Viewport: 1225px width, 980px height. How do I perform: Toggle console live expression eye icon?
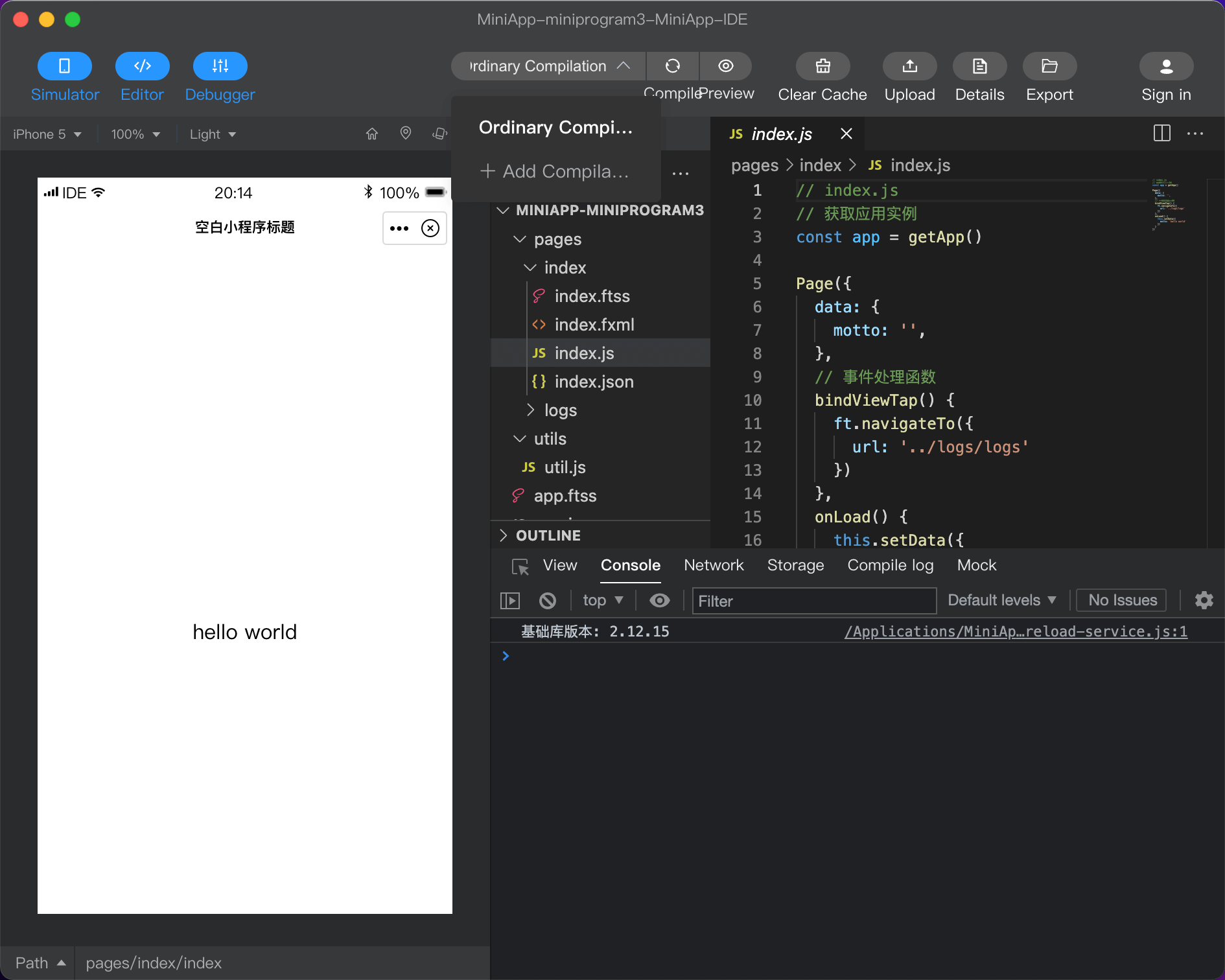tap(660, 601)
